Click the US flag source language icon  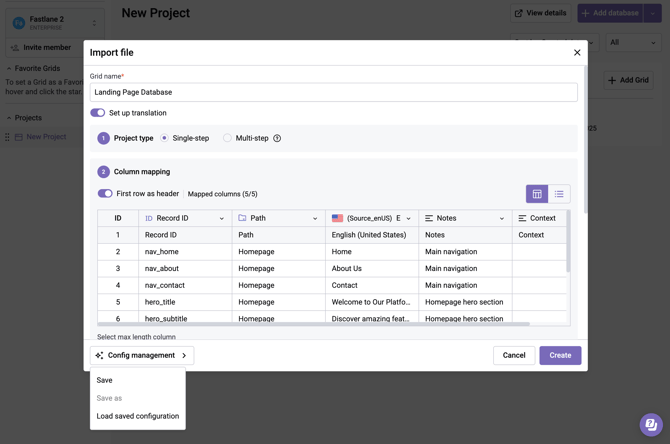337,218
